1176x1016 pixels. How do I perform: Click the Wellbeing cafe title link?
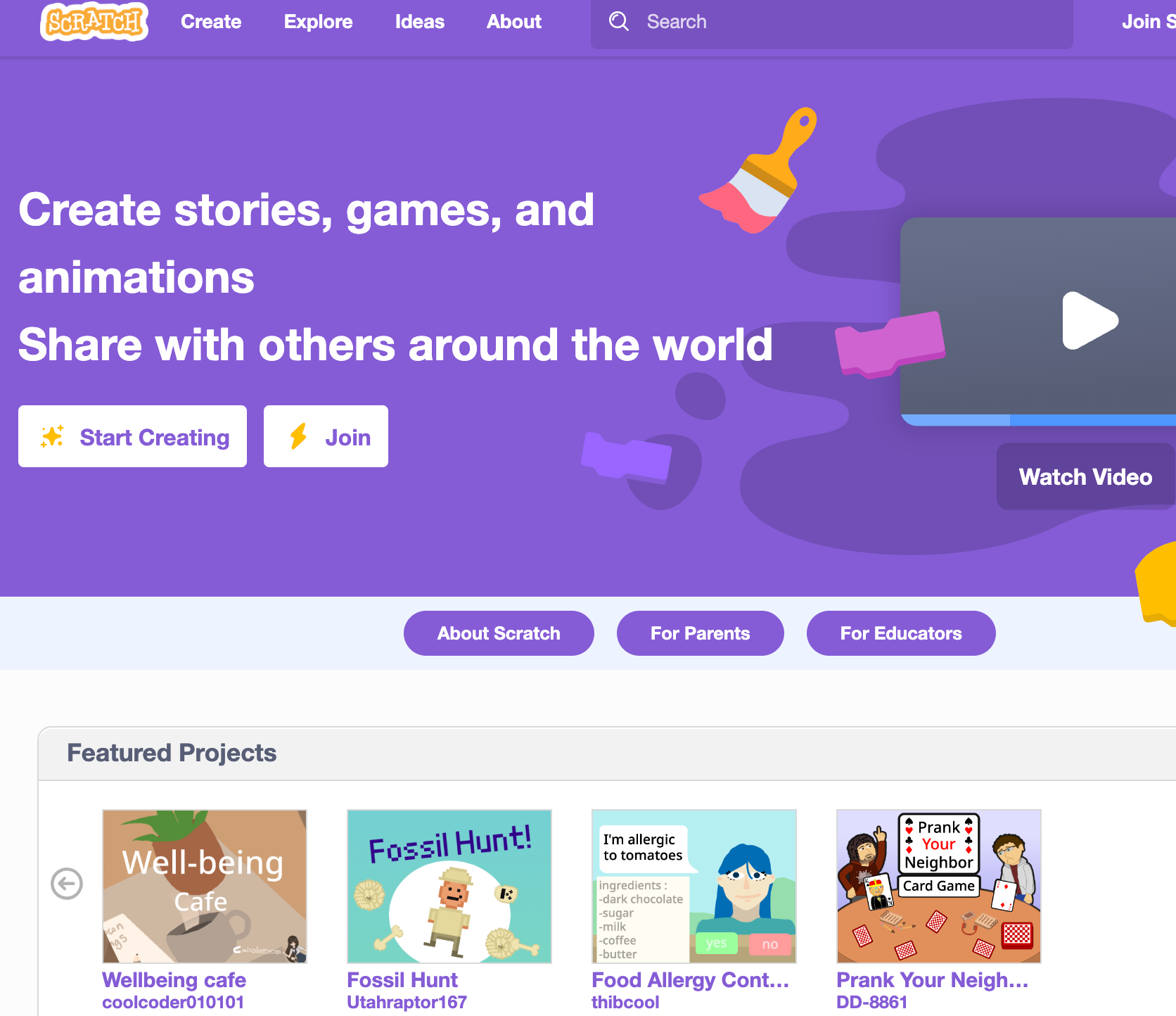tap(174, 980)
